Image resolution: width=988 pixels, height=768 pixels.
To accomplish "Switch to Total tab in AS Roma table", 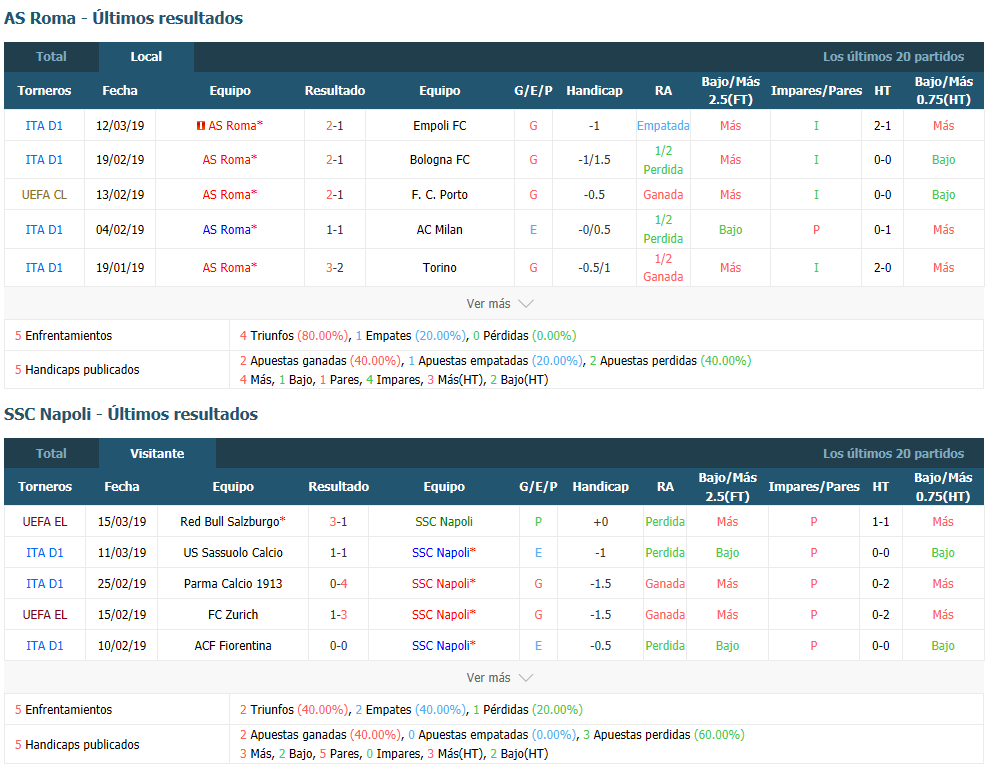I will pyautogui.click(x=51, y=57).
